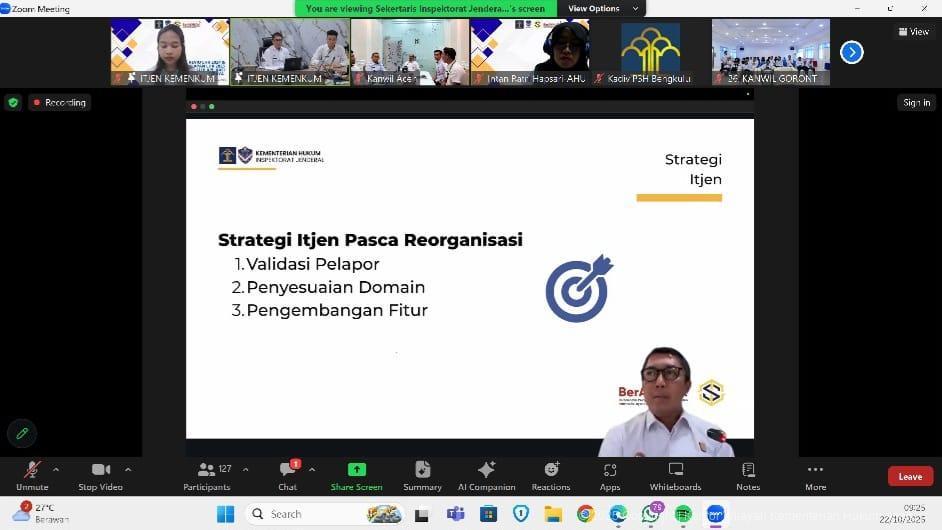Viewport: 942px width, 530px height.
Task: Click the red Leave button
Action: pyautogui.click(x=910, y=476)
